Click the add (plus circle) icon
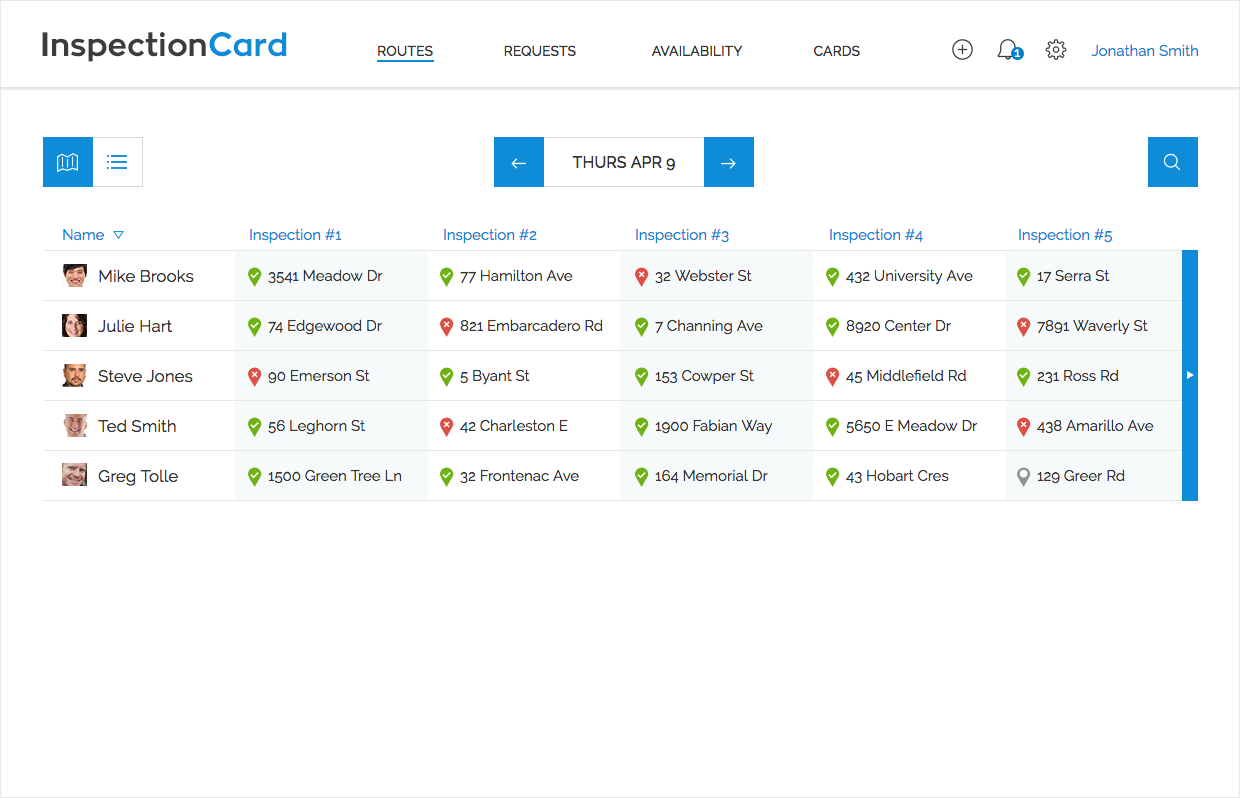 tap(962, 50)
